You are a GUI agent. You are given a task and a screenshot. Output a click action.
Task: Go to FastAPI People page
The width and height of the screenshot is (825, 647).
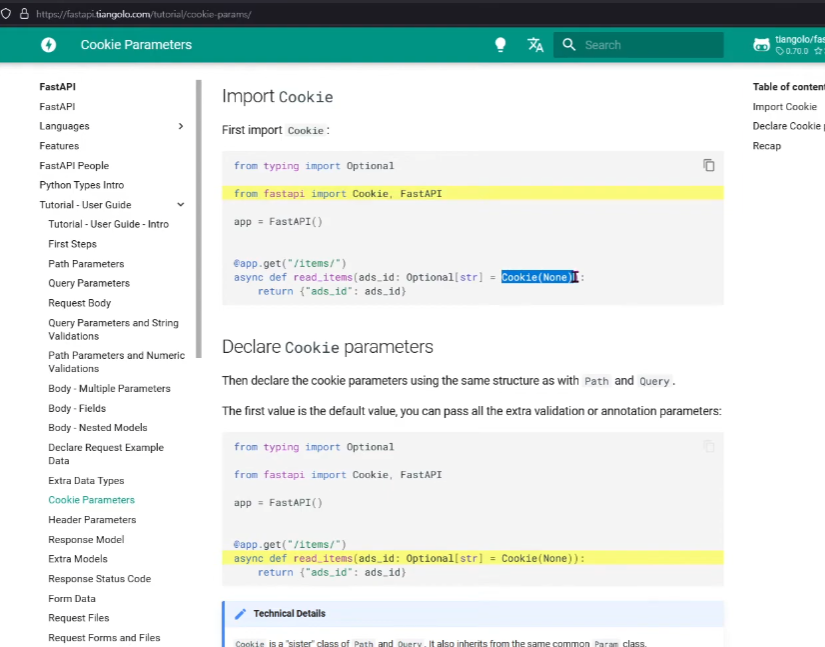pyautogui.click(x=74, y=166)
